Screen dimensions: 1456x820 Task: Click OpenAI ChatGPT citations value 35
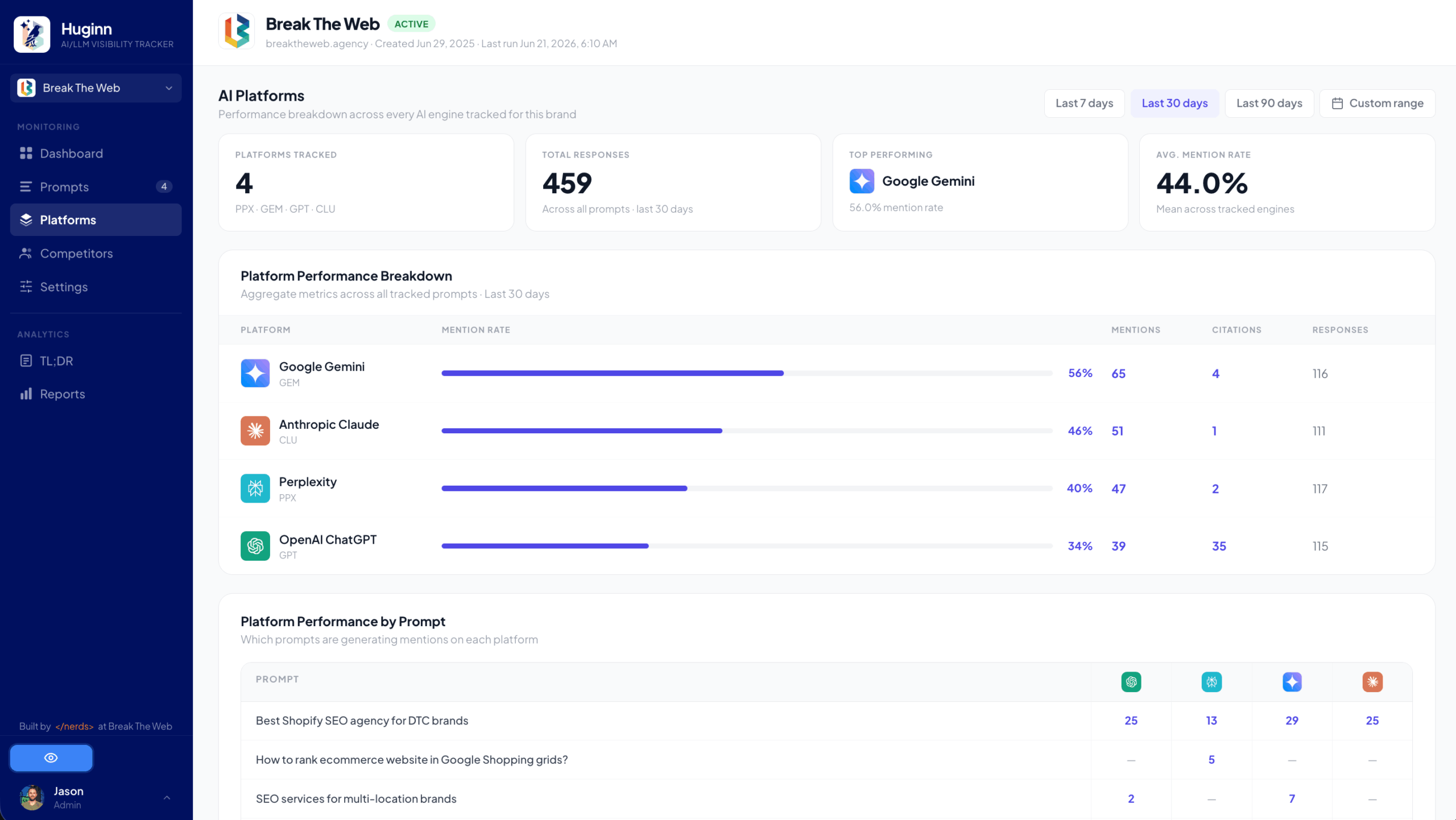pyautogui.click(x=1219, y=546)
